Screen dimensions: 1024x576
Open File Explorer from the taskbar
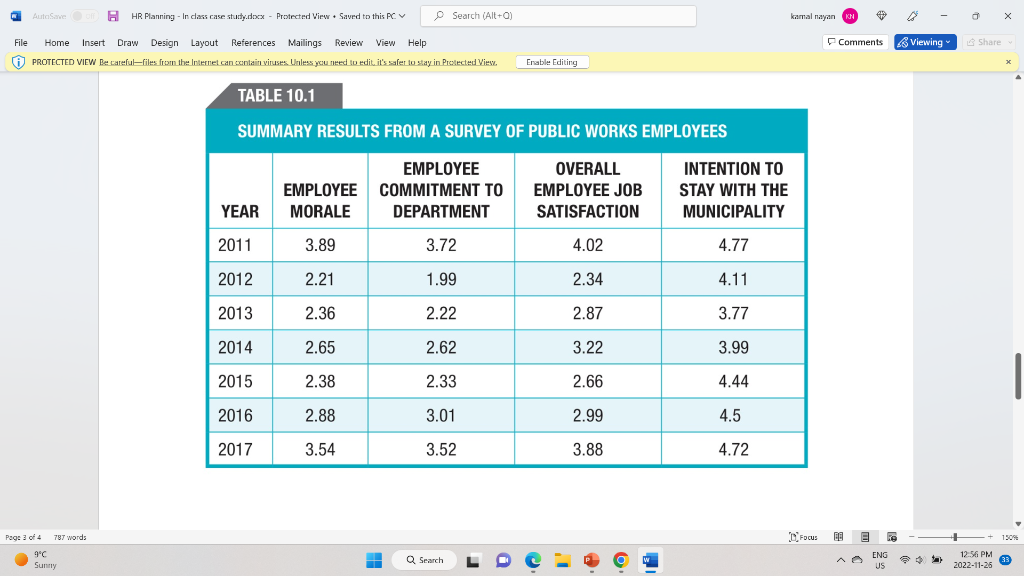[562, 560]
